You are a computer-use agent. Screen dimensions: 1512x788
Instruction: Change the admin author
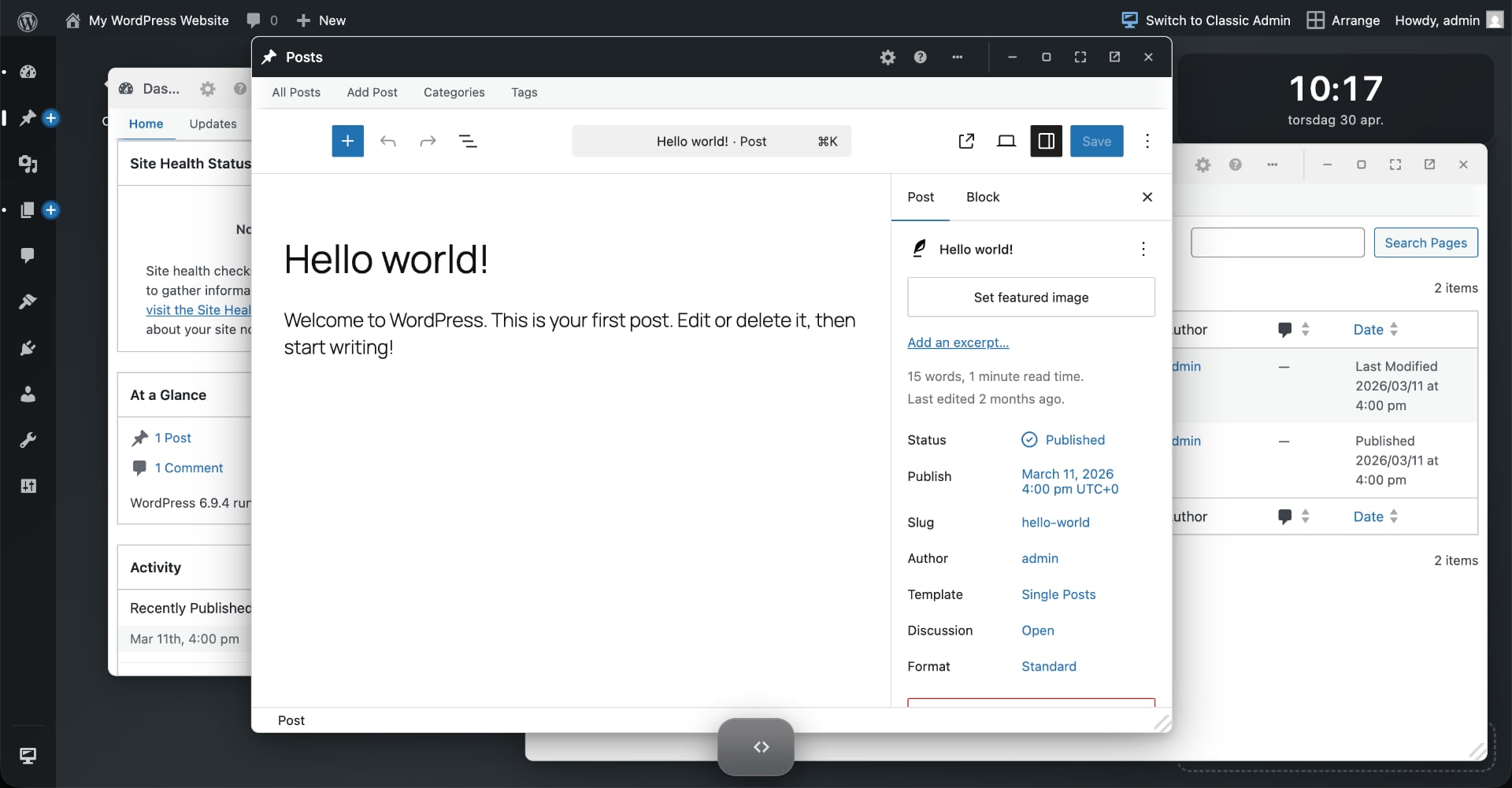click(x=1039, y=558)
